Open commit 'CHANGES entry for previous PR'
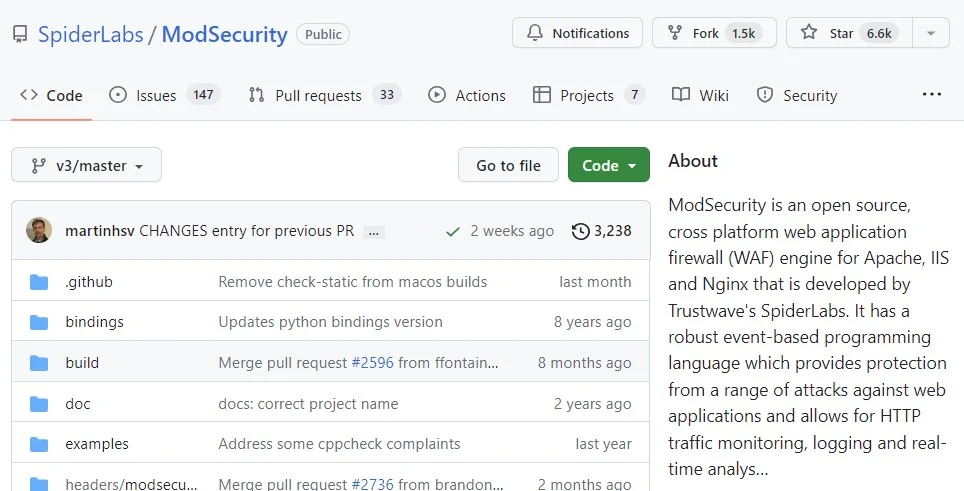This screenshot has height=491, width=964. point(247,231)
